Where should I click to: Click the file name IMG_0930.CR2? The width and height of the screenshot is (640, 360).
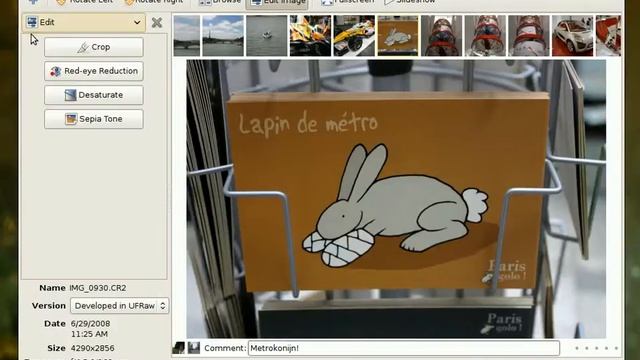[98, 288]
